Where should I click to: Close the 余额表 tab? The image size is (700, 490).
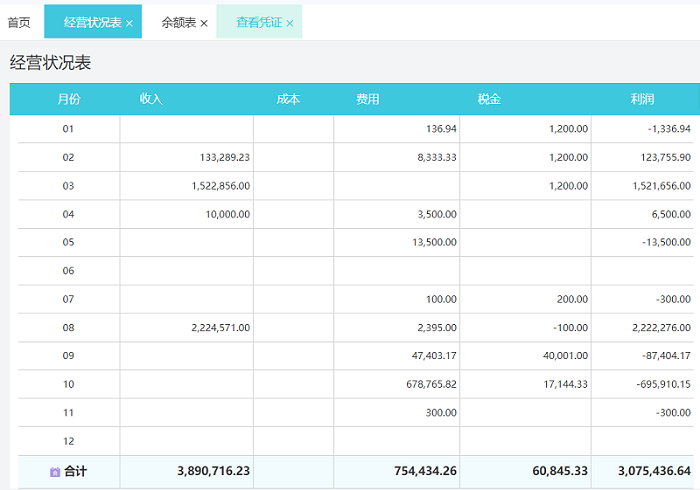click(x=204, y=23)
